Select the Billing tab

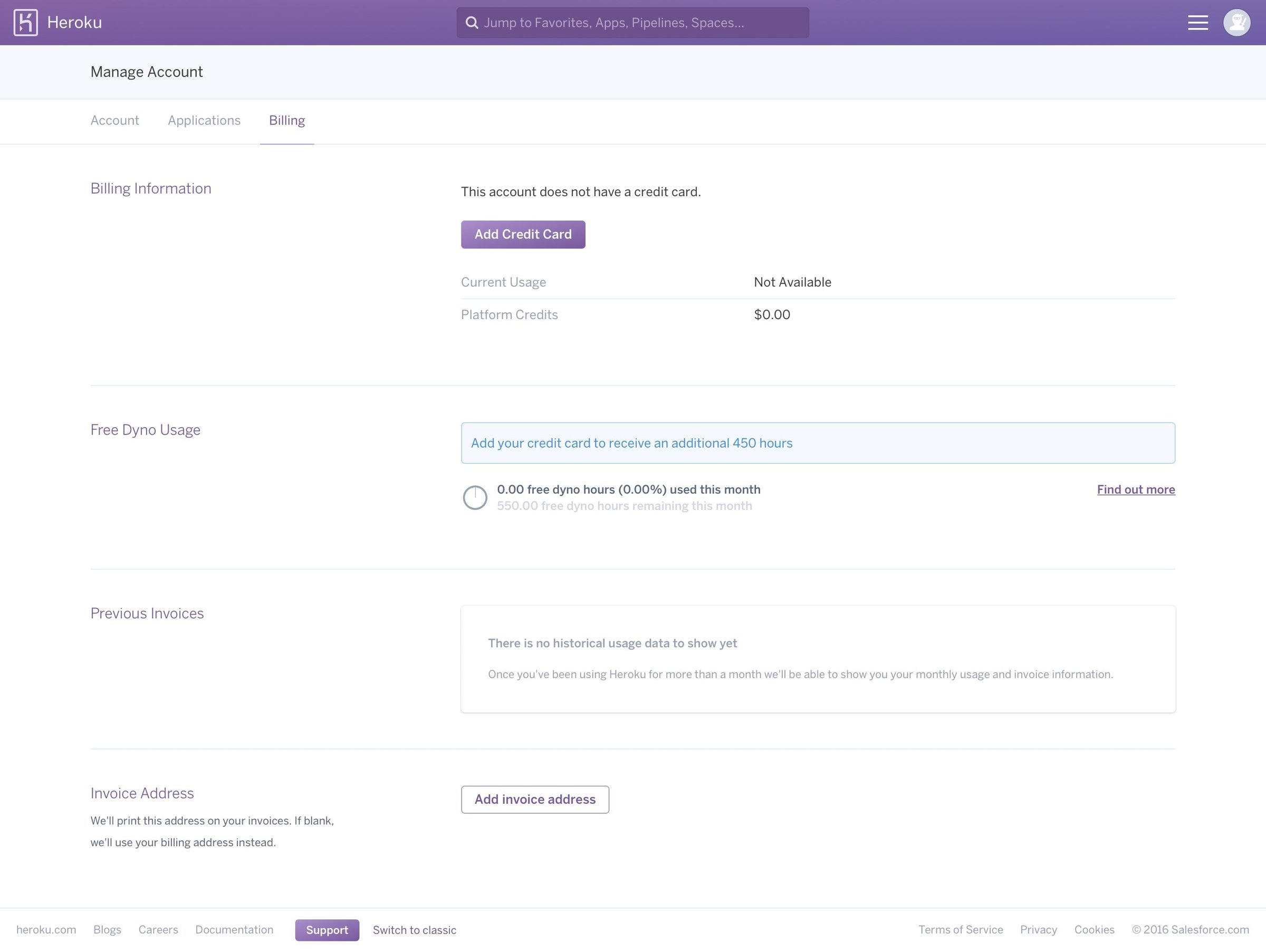coord(287,120)
